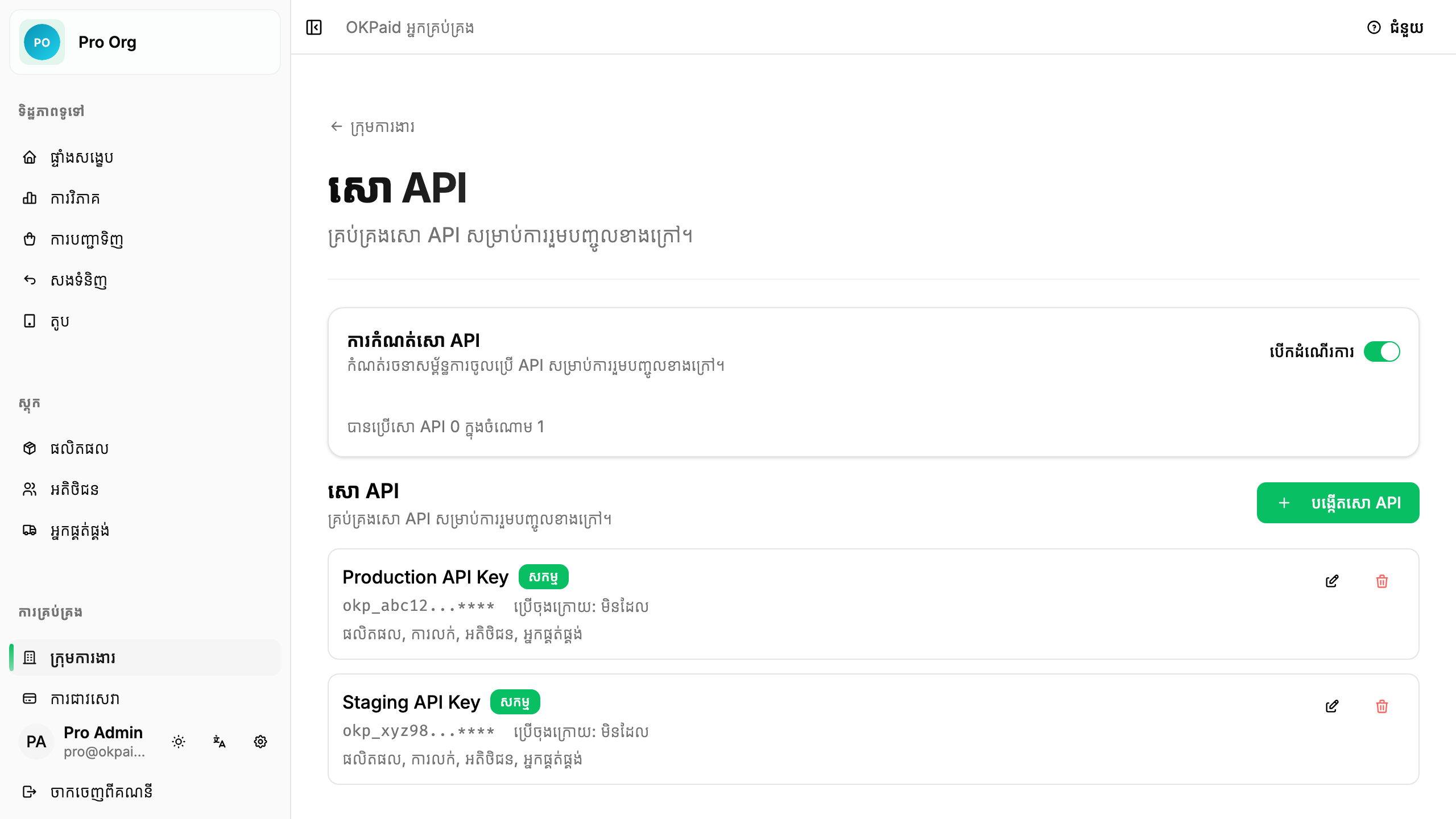Click the okp_abc12...**** key value
Viewport: 1456px width, 819px height.
[419, 606]
